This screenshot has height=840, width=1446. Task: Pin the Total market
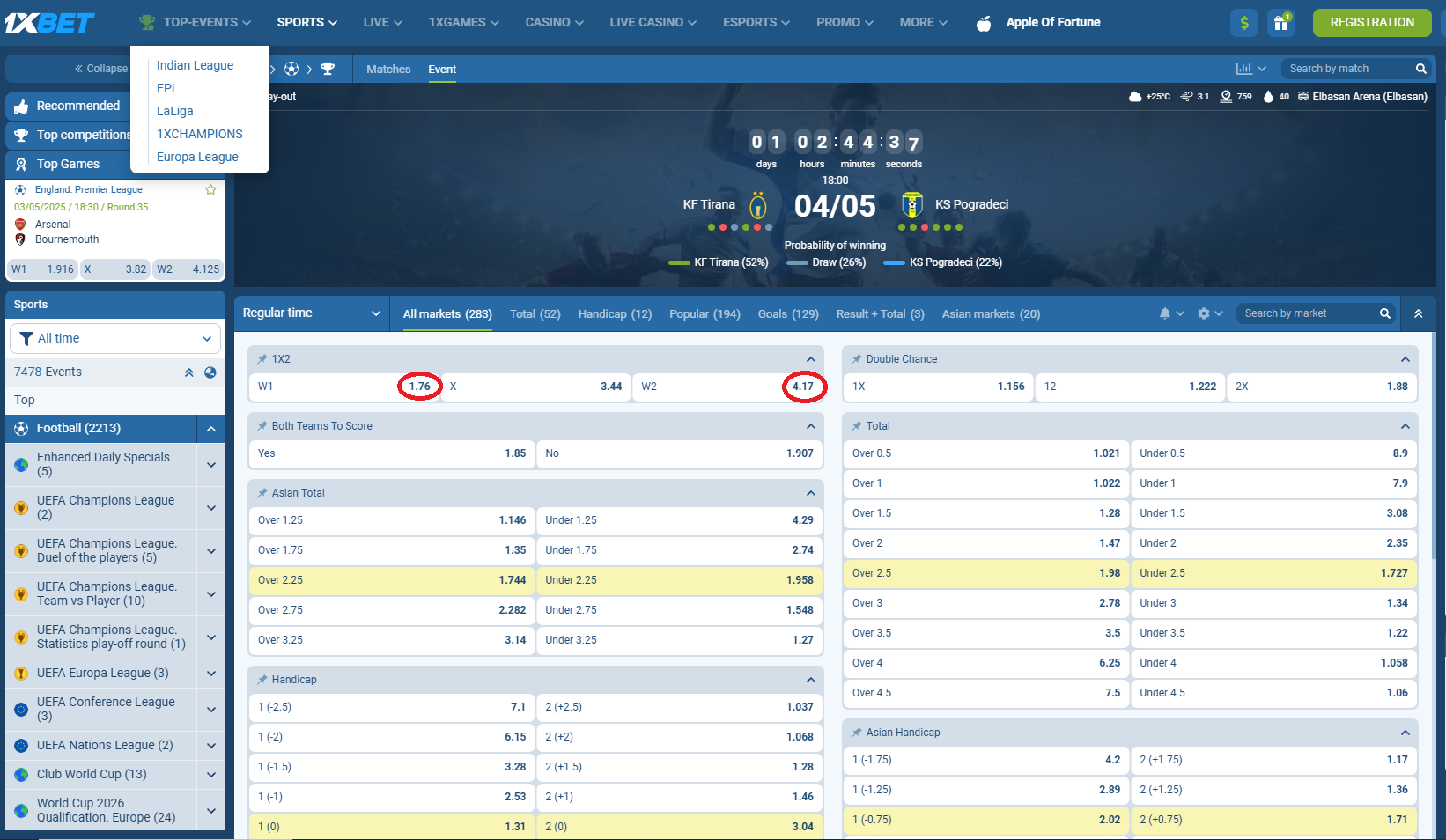coord(857,426)
